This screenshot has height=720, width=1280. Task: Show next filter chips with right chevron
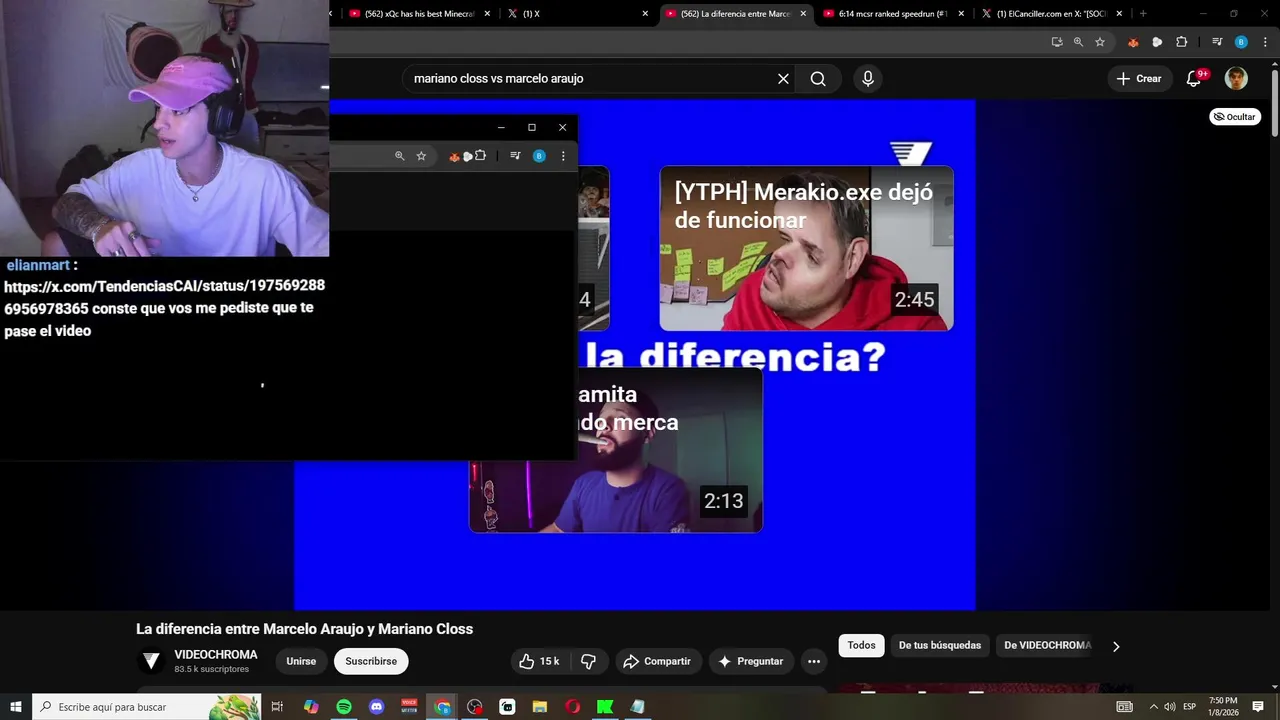point(1116,646)
